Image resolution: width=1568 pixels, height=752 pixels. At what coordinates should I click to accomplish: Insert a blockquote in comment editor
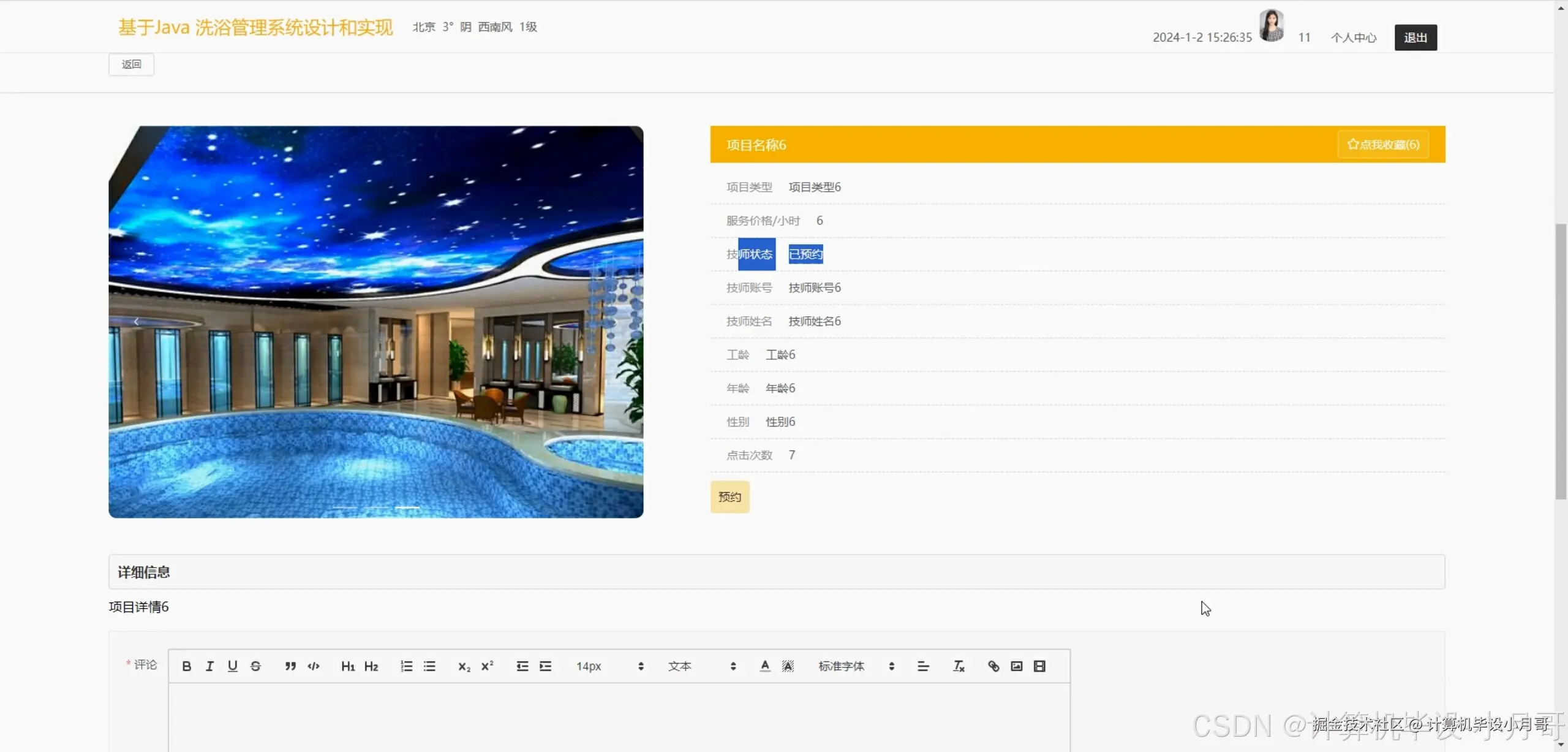(290, 666)
